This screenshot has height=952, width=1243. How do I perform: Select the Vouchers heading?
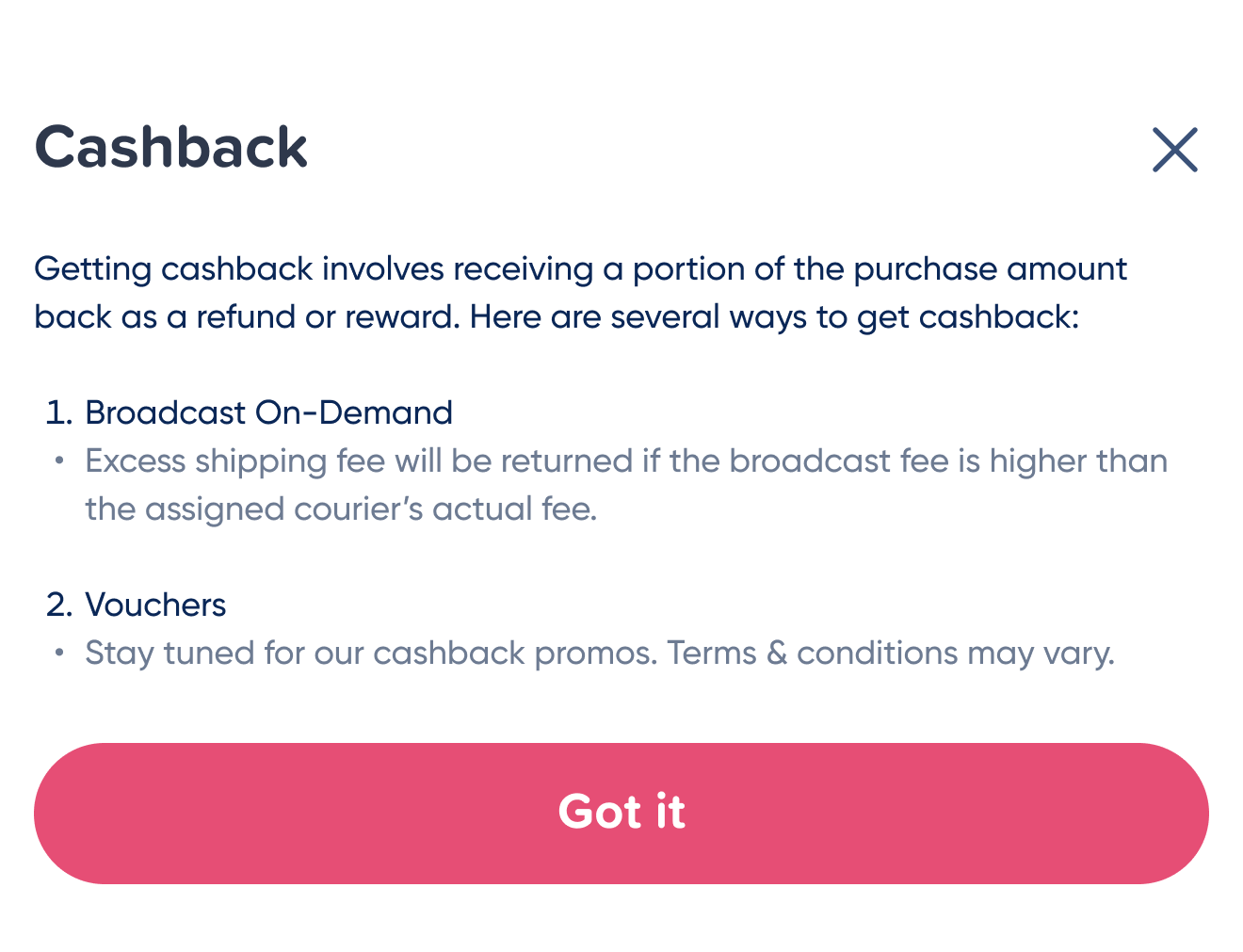155,605
